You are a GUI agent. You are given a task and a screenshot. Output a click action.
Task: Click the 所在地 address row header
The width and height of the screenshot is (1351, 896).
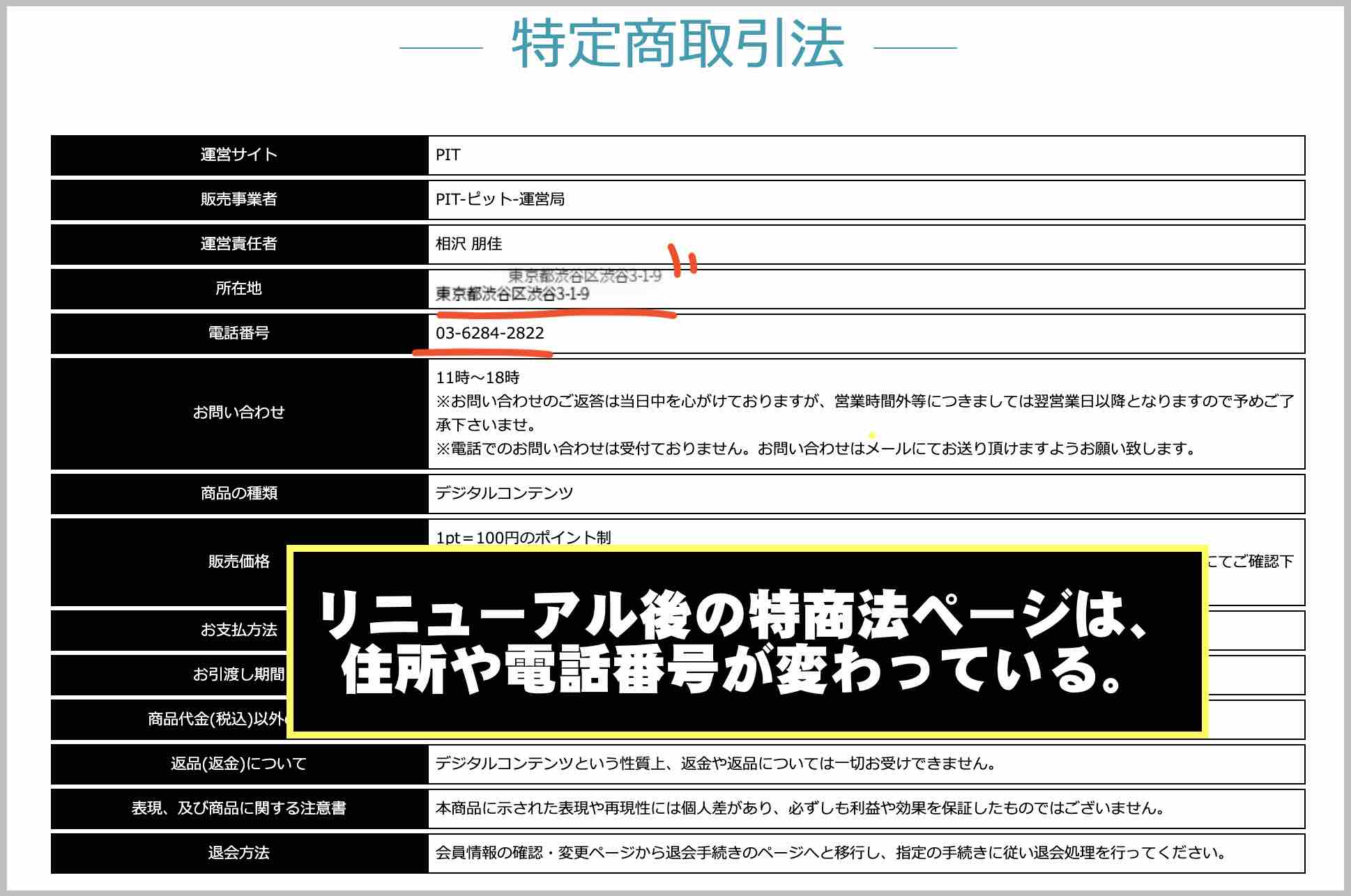point(240,289)
